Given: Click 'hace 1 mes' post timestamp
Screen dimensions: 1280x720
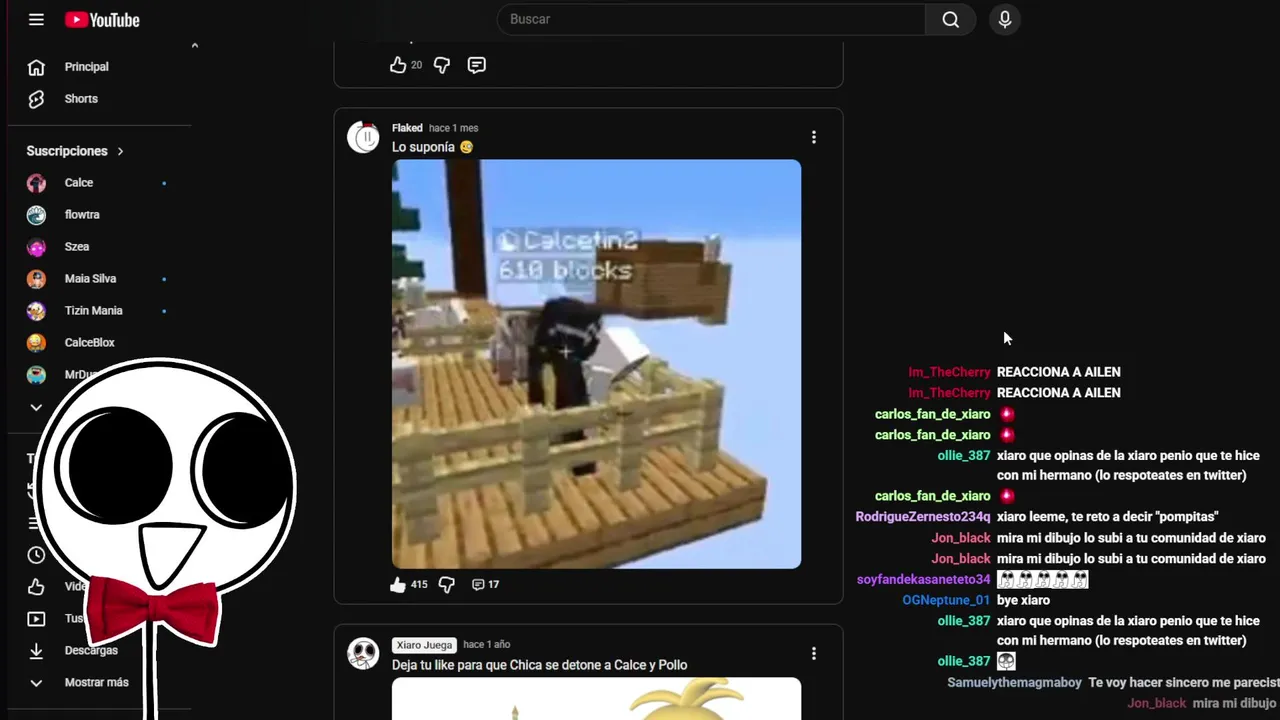Looking at the screenshot, I should pyautogui.click(x=453, y=128).
